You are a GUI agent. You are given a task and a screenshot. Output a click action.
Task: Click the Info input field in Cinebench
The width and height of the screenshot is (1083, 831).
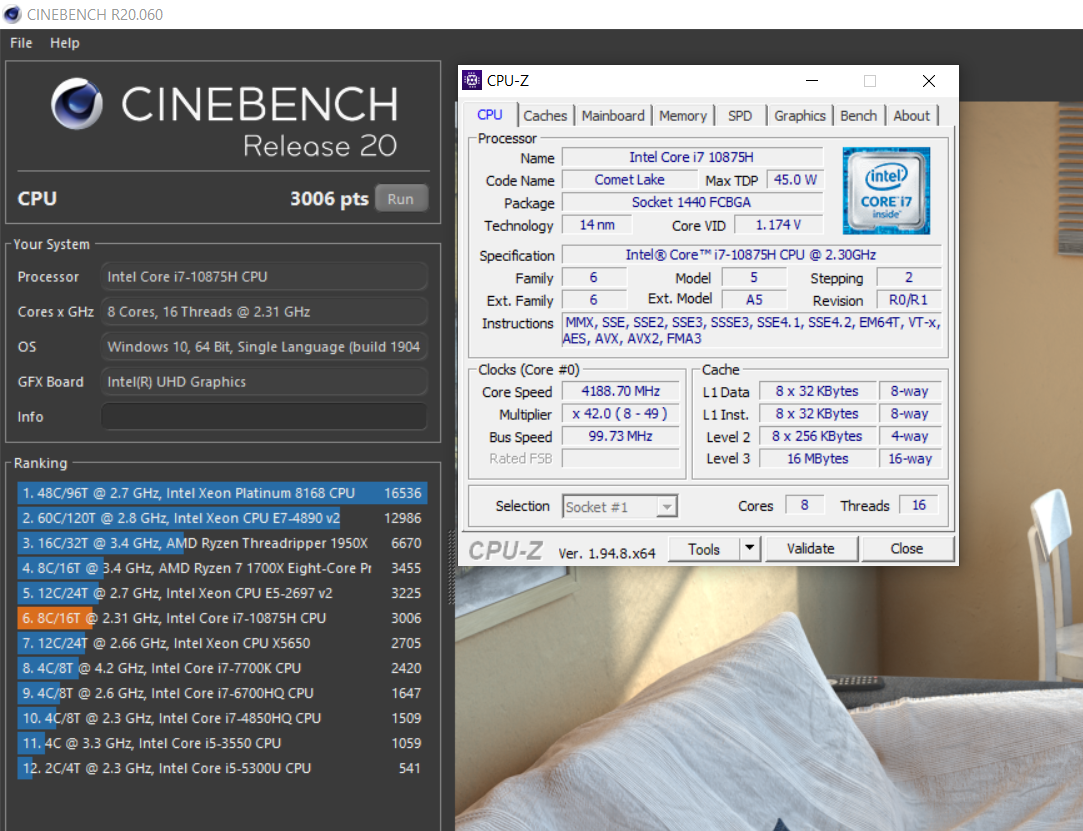tap(264, 417)
